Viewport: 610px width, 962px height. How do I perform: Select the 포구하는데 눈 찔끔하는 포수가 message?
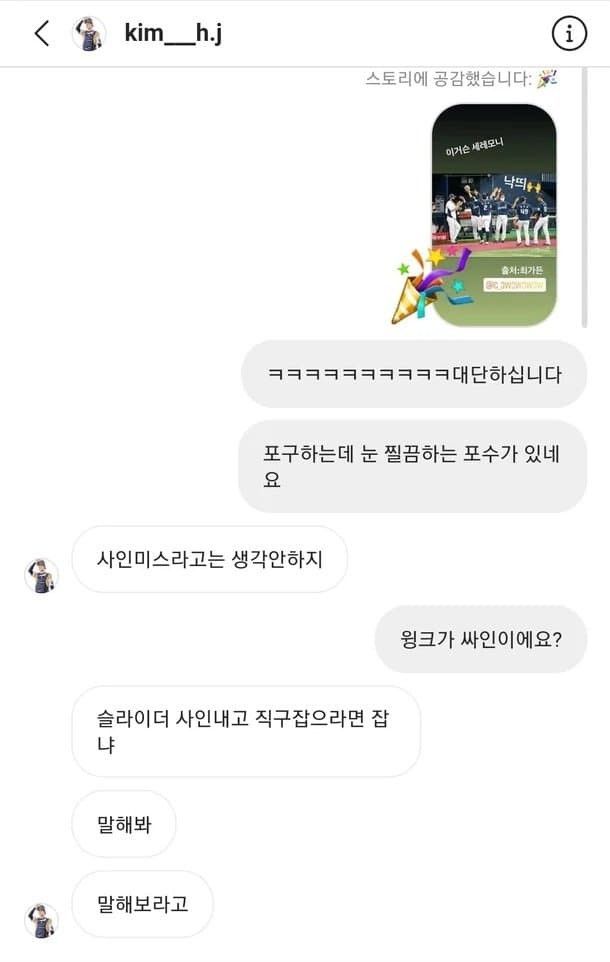(412, 466)
